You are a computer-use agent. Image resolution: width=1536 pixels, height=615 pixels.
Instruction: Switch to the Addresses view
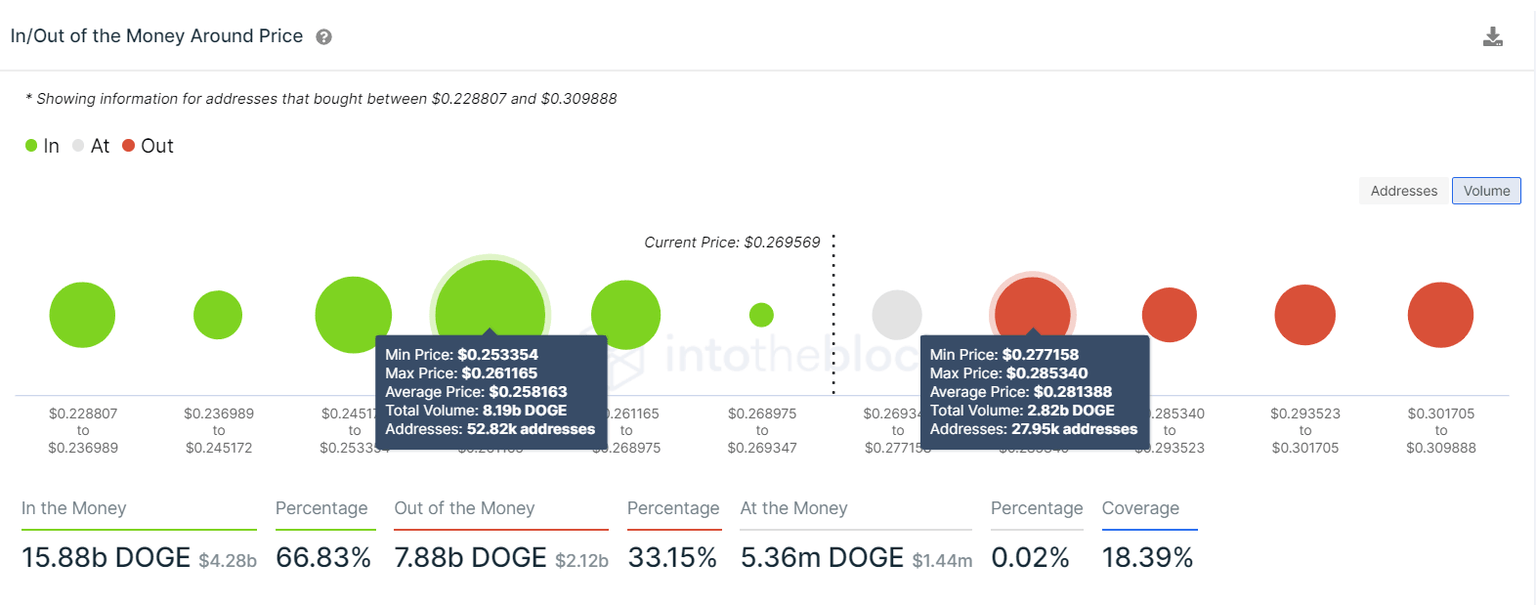[x=1403, y=191]
